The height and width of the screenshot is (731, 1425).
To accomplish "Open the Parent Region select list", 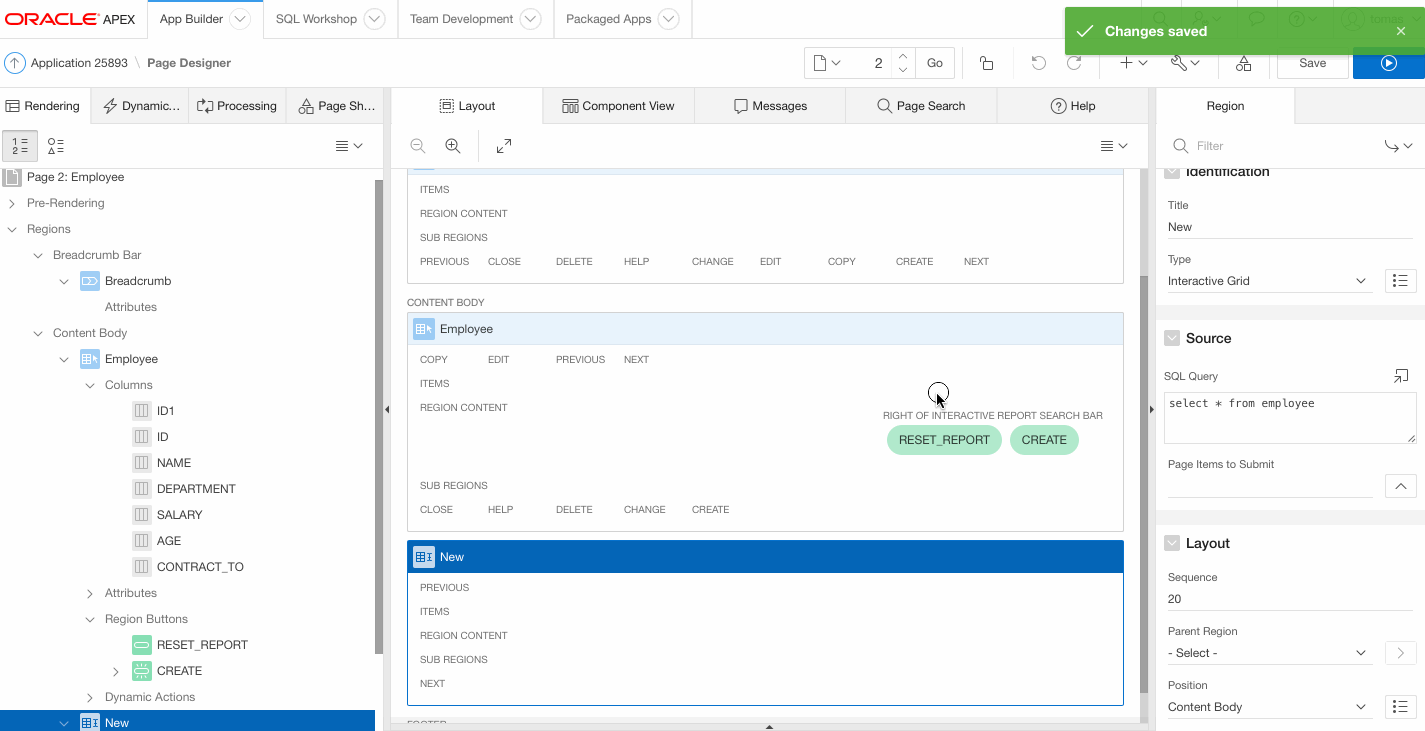I will [x=1268, y=653].
